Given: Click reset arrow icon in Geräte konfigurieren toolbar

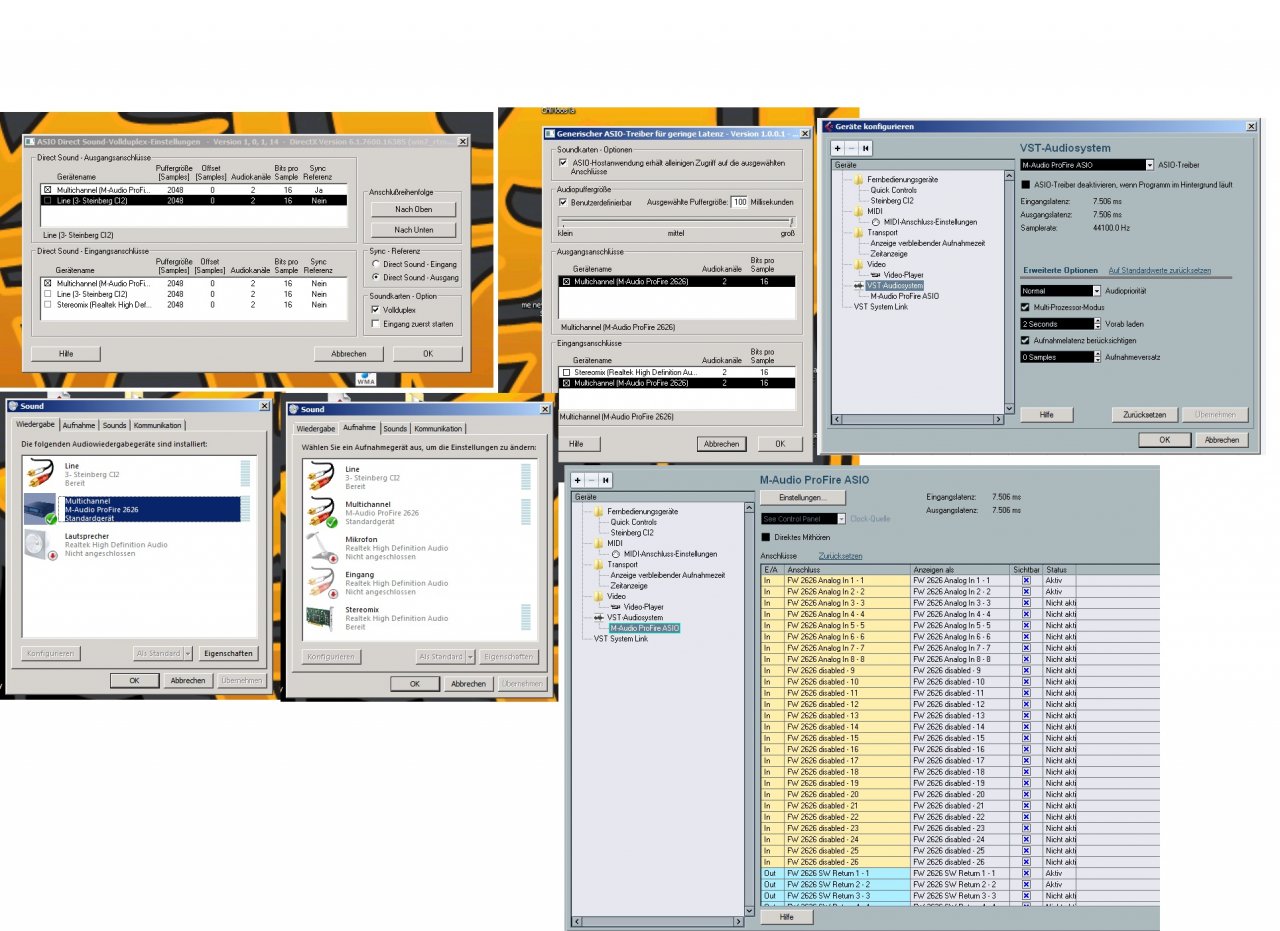Looking at the screenshot, I should tap(865, 148).
